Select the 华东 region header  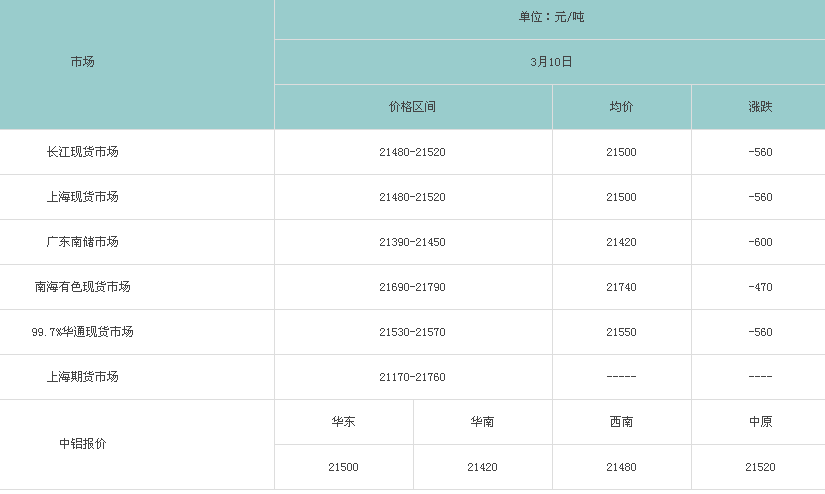click(343, 422)
